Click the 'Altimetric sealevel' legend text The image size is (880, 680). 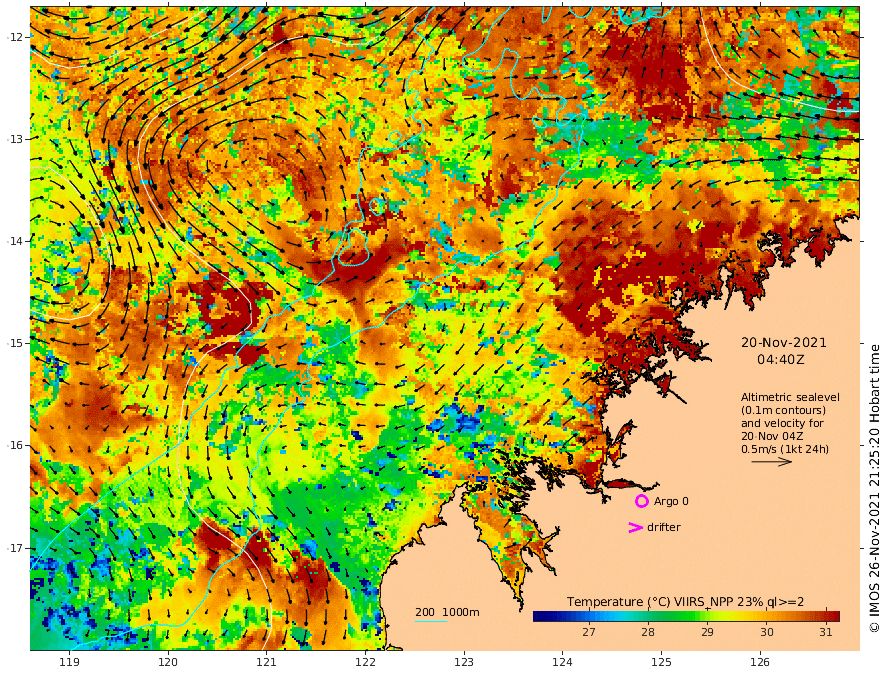coord(790,397)
